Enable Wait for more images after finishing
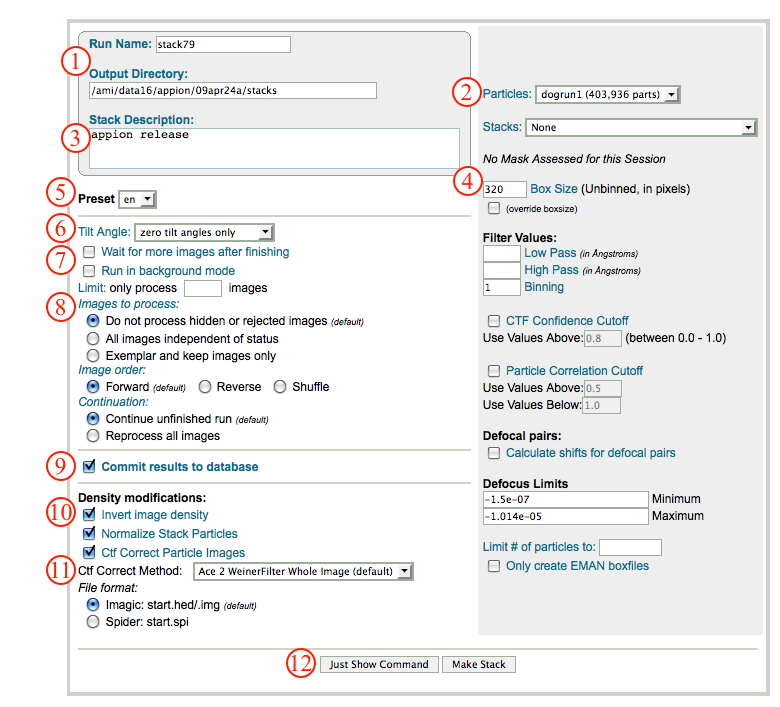The width and height of the screenshot is (780, 707). pyautogui.click(x=90, y=252)
